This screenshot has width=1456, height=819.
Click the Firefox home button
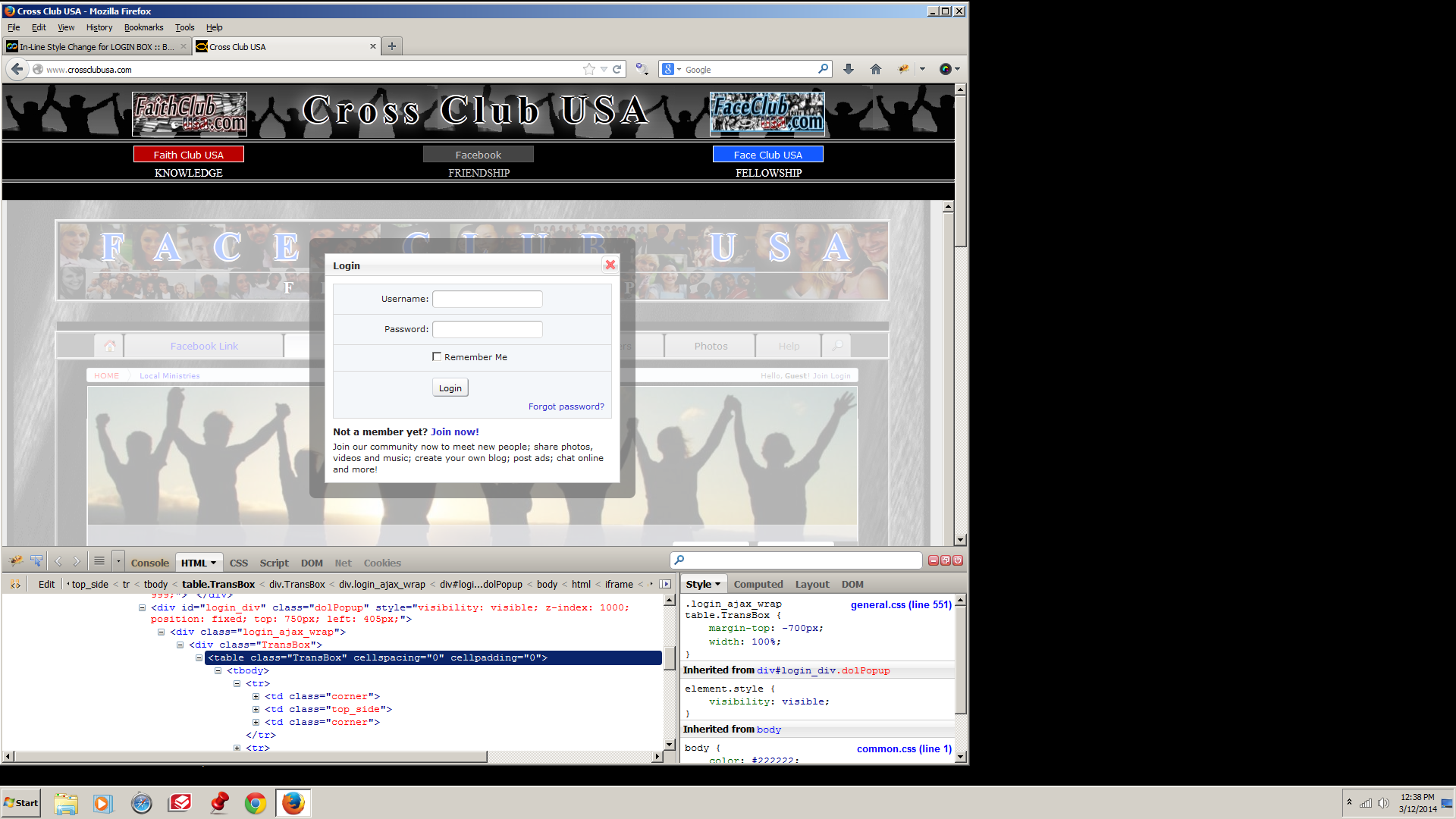(876, 69)
